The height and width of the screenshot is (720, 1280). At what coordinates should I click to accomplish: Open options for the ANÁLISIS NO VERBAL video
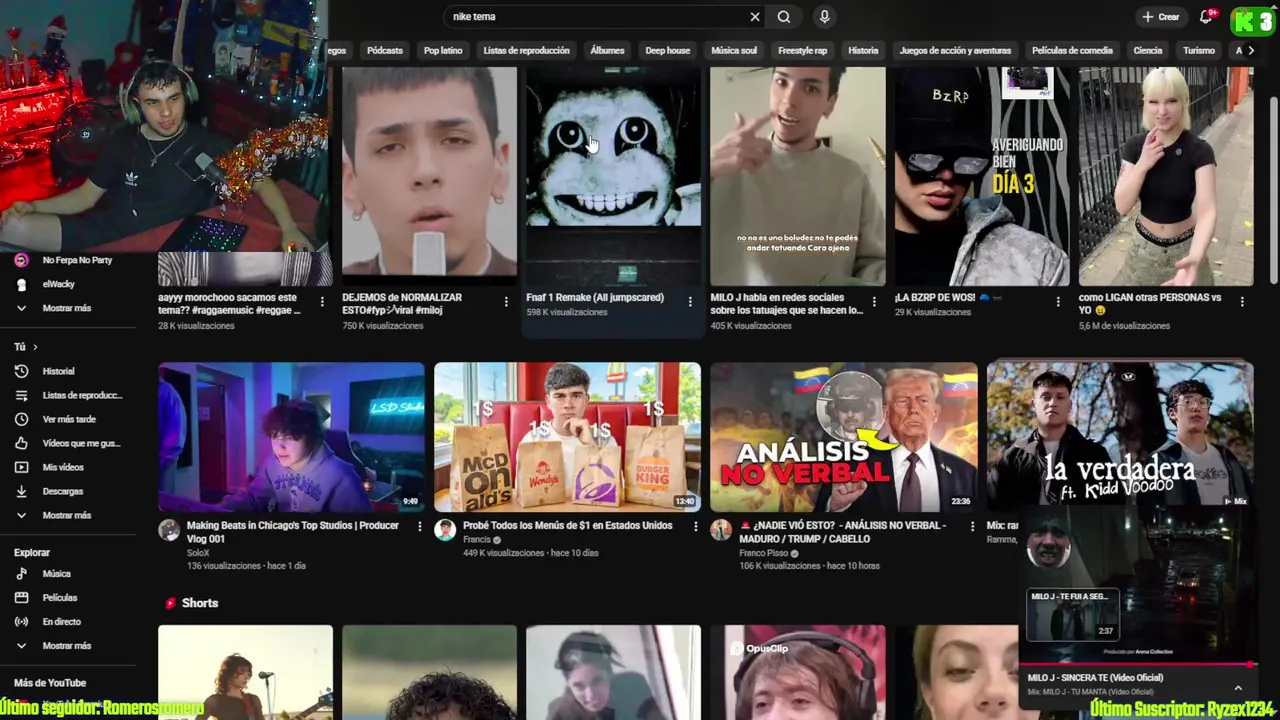pos(972,527)
